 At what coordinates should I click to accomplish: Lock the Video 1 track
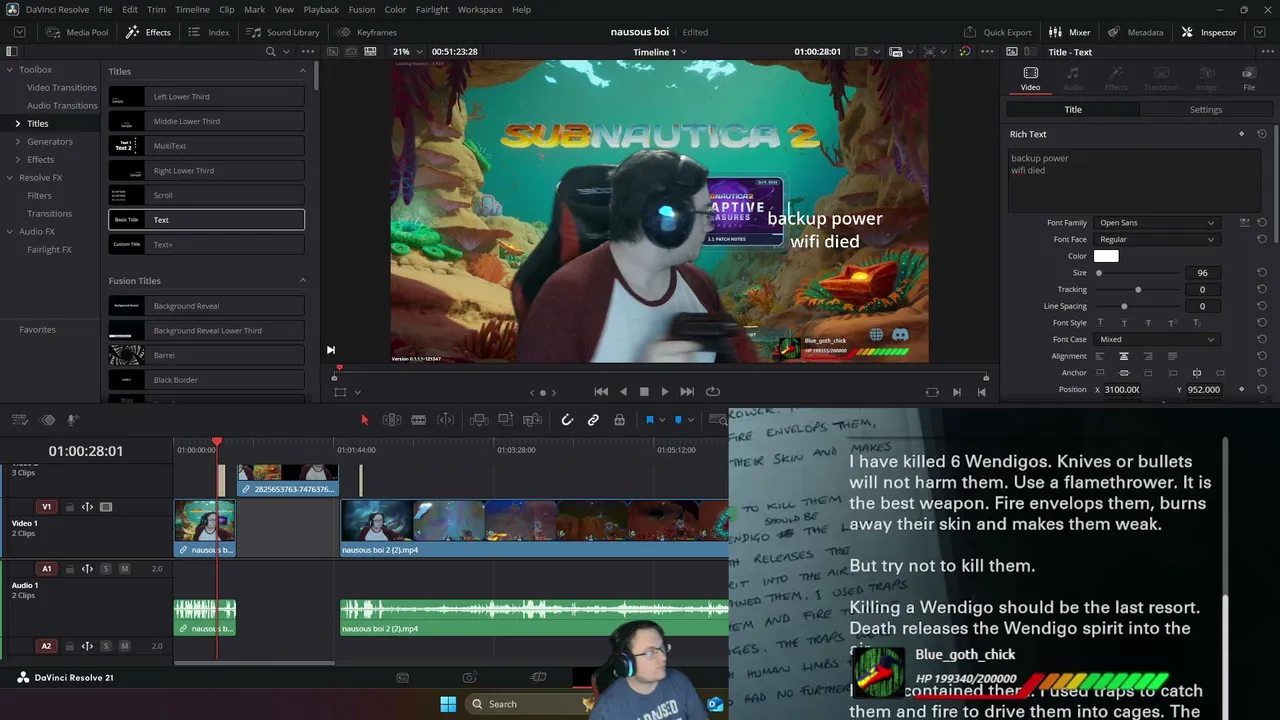pyautogui.click(x=69, y=507)
